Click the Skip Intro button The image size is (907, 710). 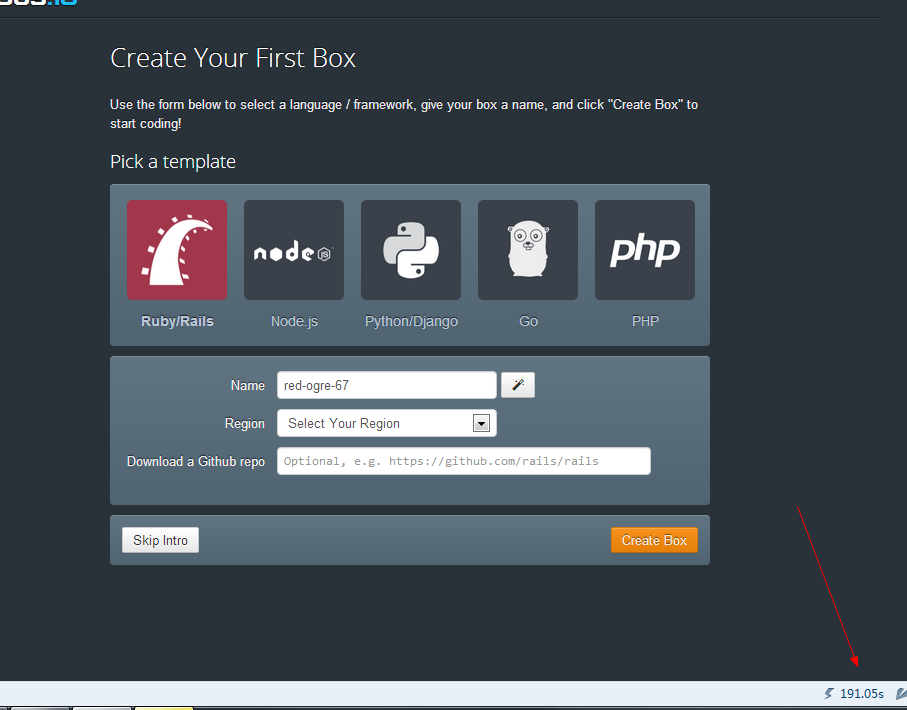(160, 540)
